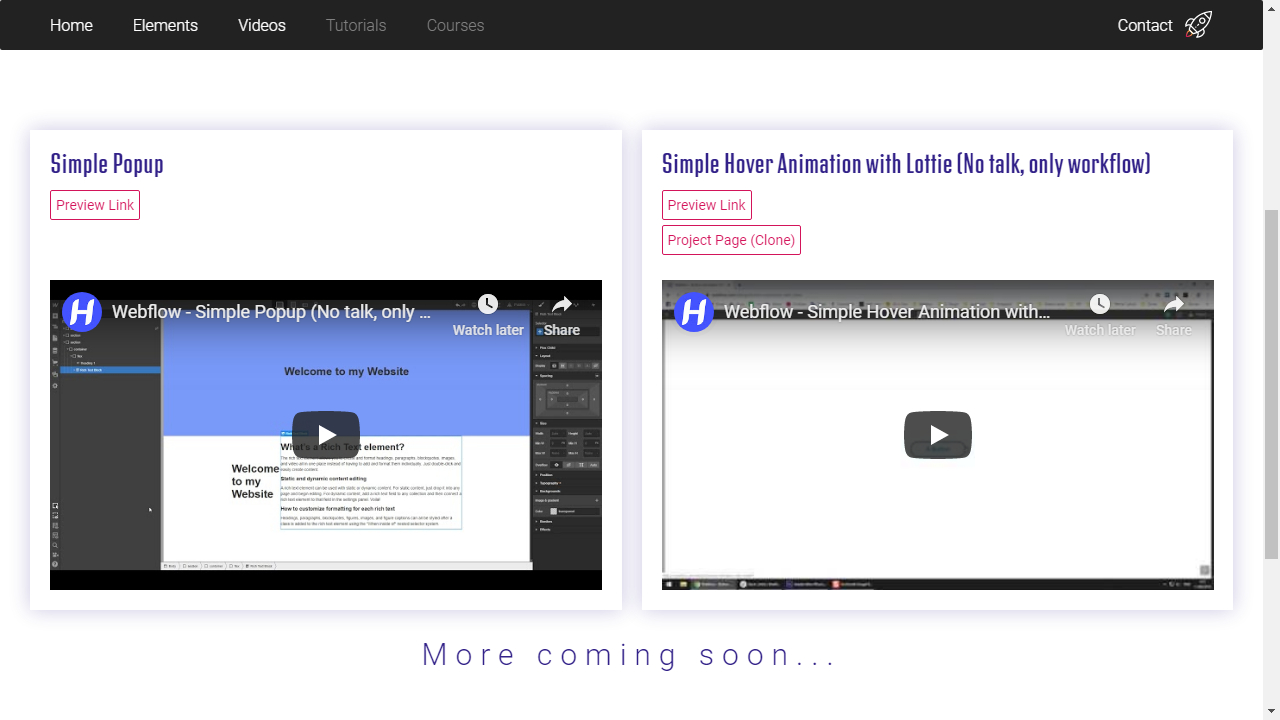
Task: Play the Simple Hover Animation video
Action: pyautogui.click(x=938, y=435)
